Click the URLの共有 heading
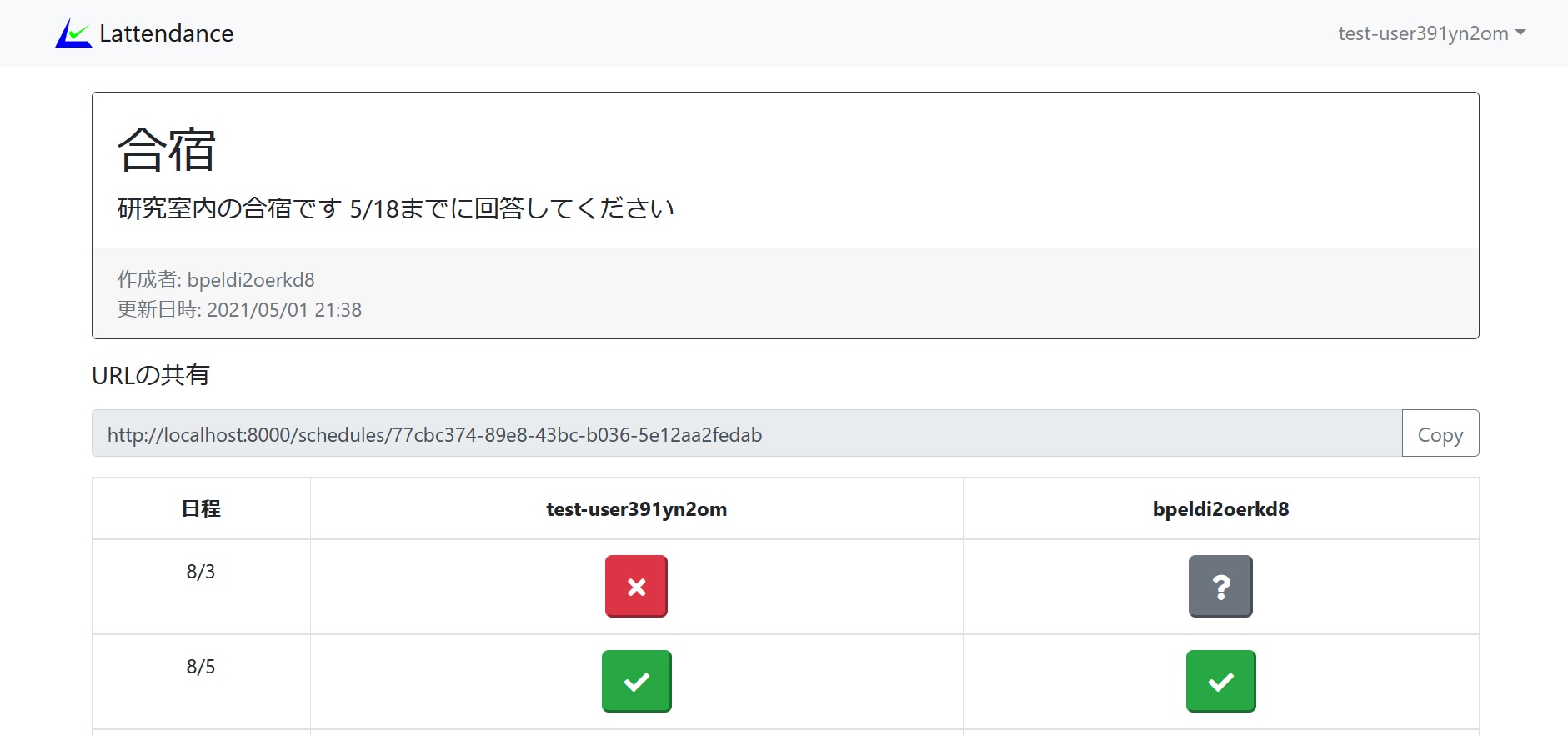The width and height of the screenshot is (1568, 736). [151, 375]
